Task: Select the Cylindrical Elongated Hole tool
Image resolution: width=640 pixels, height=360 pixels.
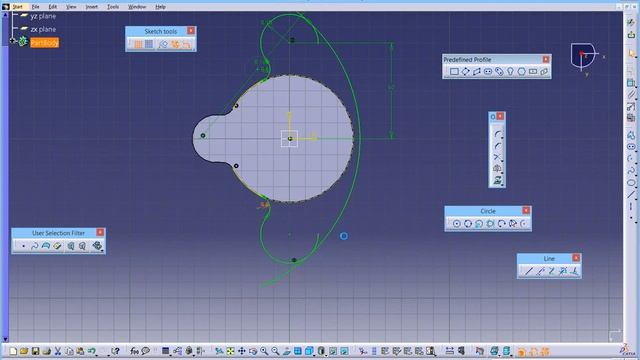Action: click(x=499, y=71)
